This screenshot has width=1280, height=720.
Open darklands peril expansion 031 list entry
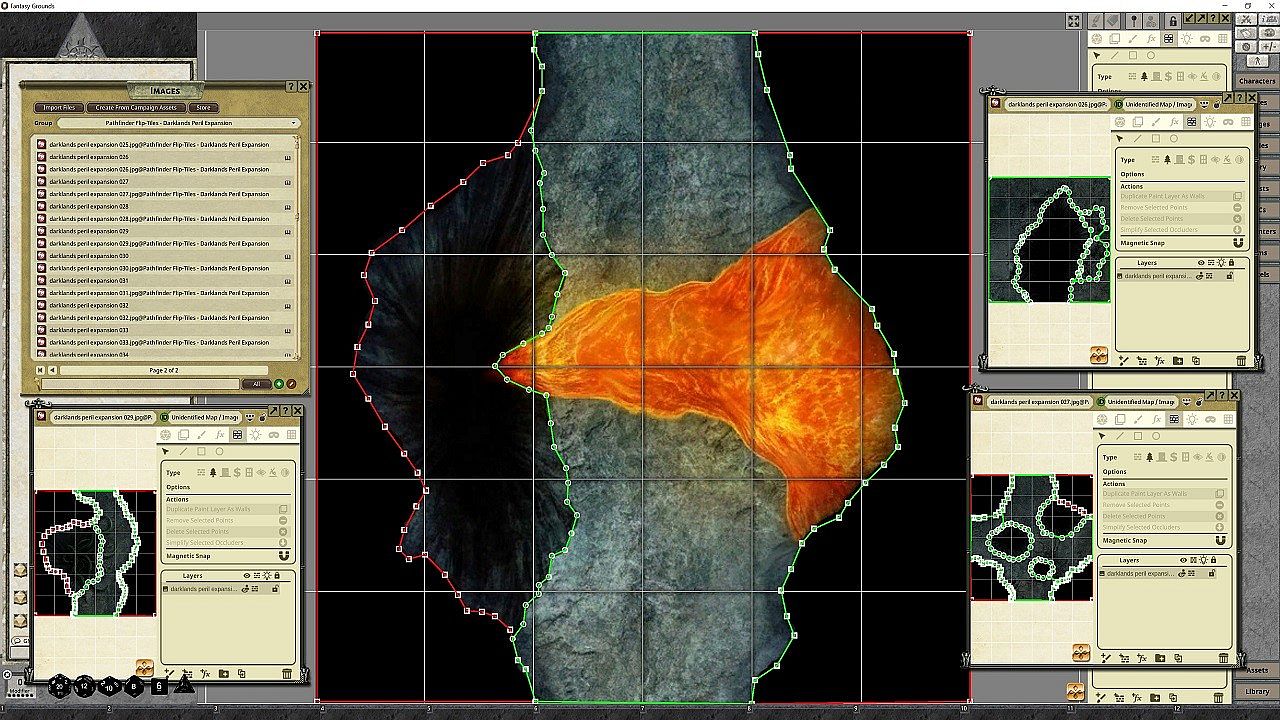167,281
